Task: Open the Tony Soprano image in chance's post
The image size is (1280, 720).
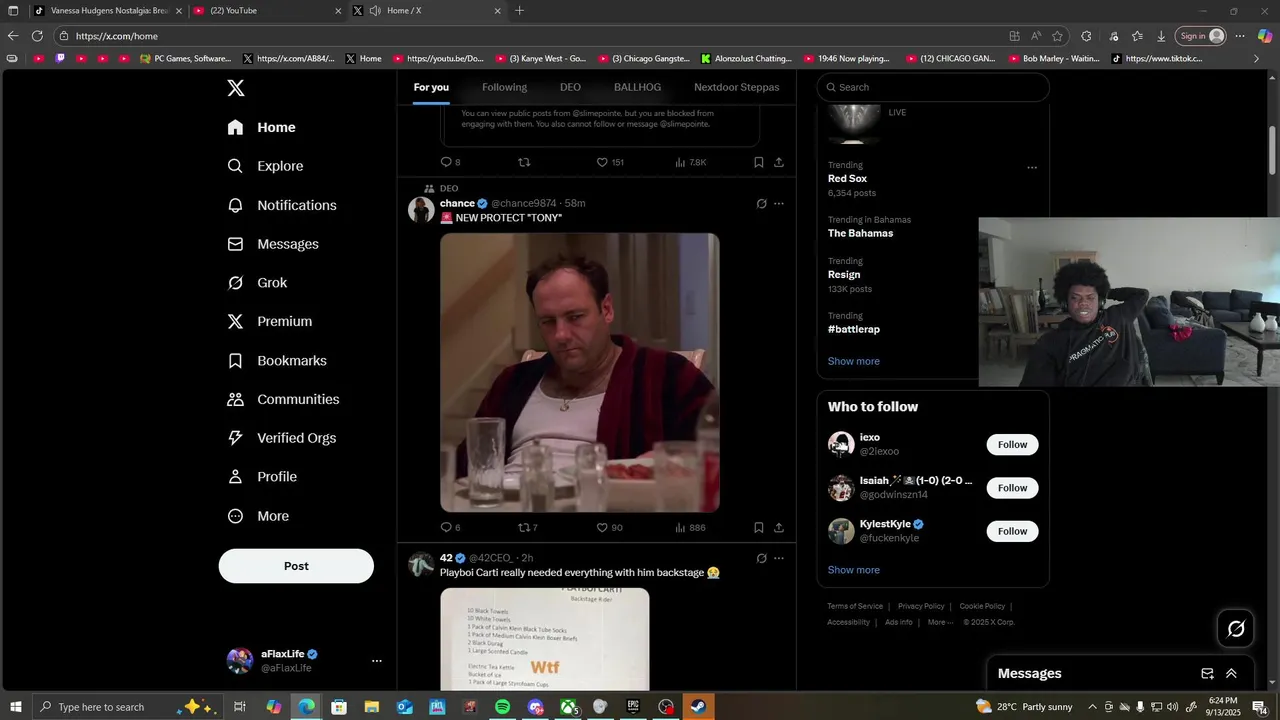Action: (580, 372)
